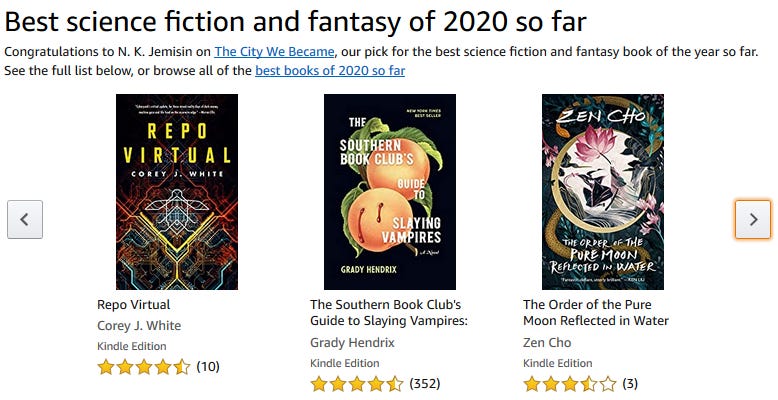Click the previous carousel arrow button

(25, 219)
